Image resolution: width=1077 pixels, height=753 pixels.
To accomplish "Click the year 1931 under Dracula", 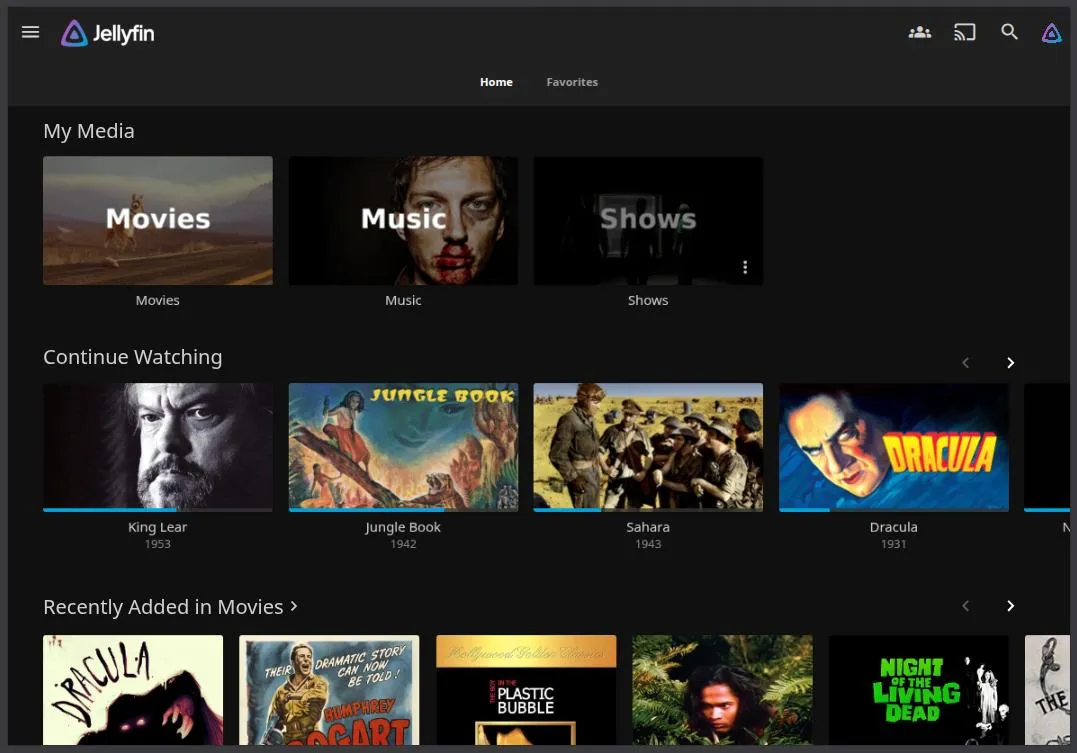I will [894, 543].
